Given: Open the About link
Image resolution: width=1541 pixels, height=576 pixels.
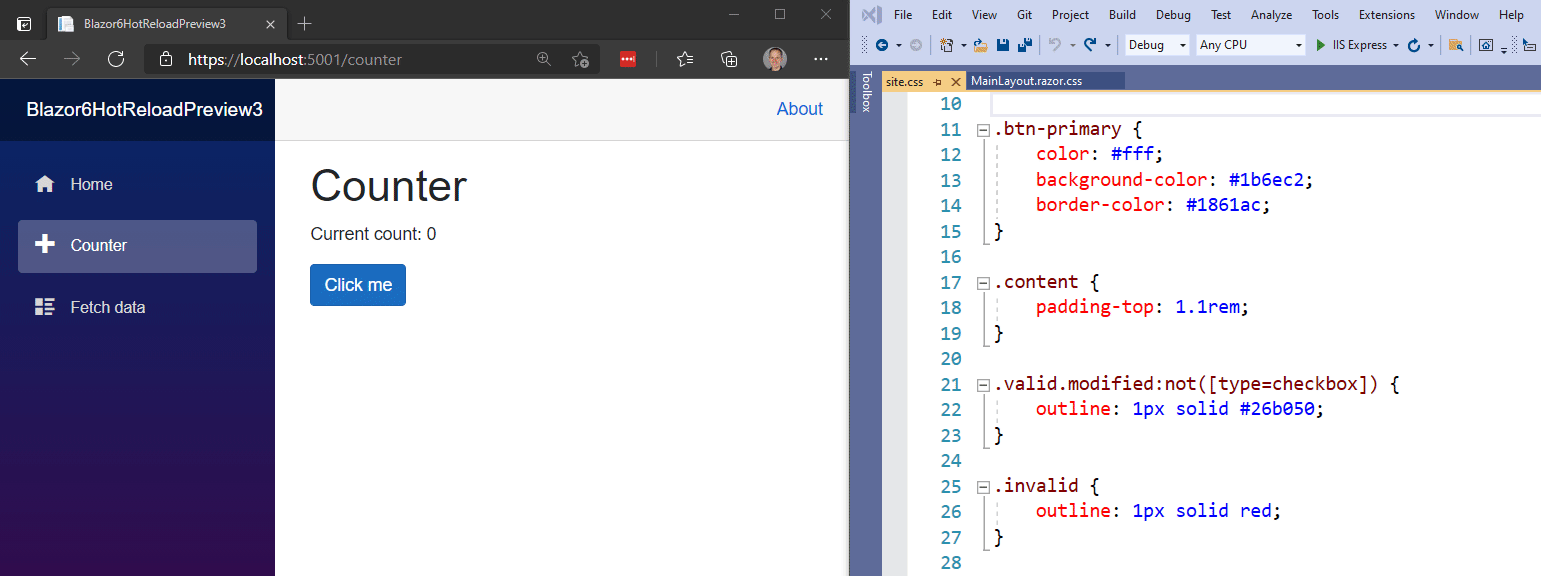Looking at the screenshot, I should point(800,109).
